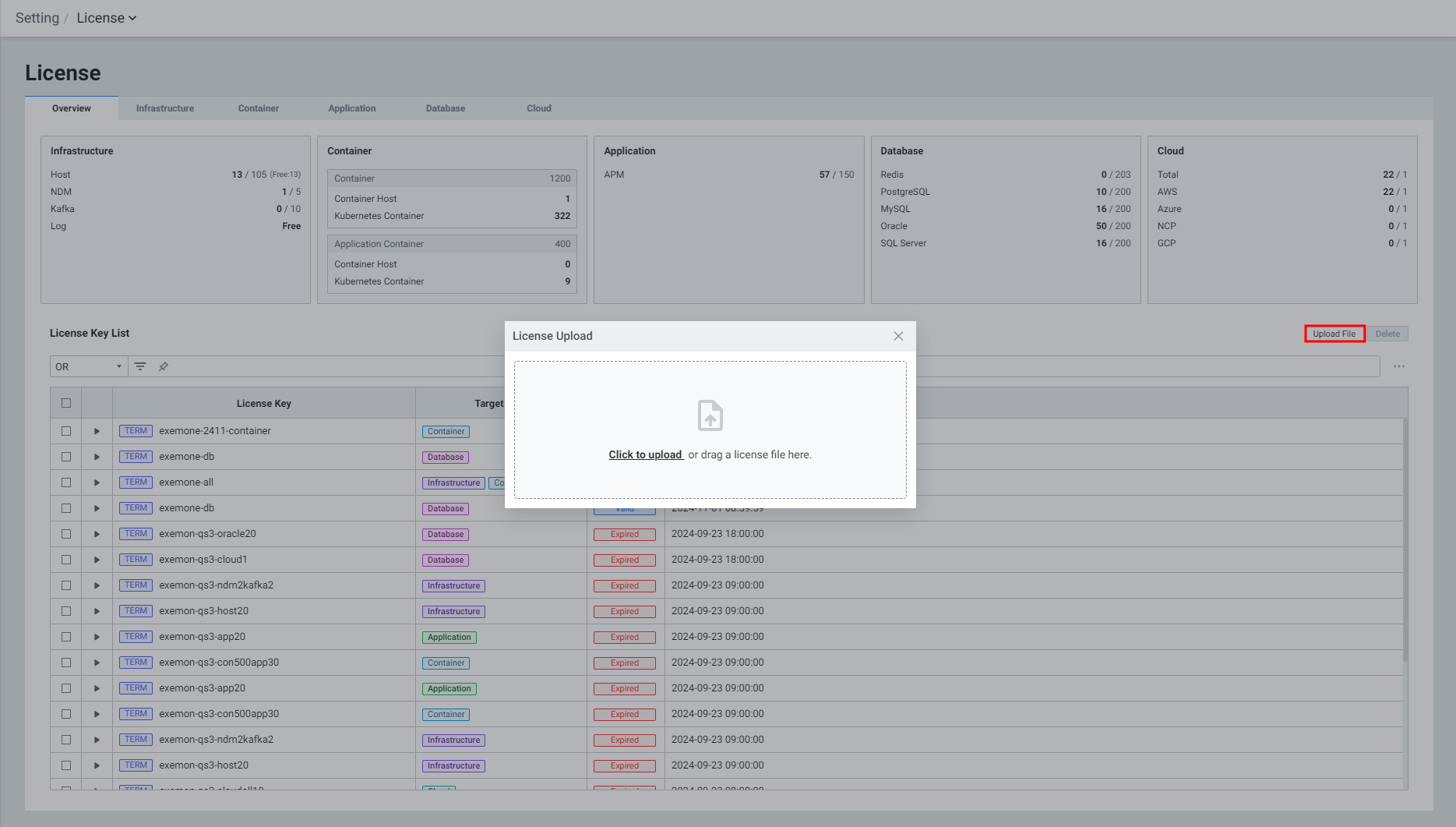The height and width of the screenshot is (827, 1456).
Task: Switch to the Database tab
Action: [x=445, y=108]
